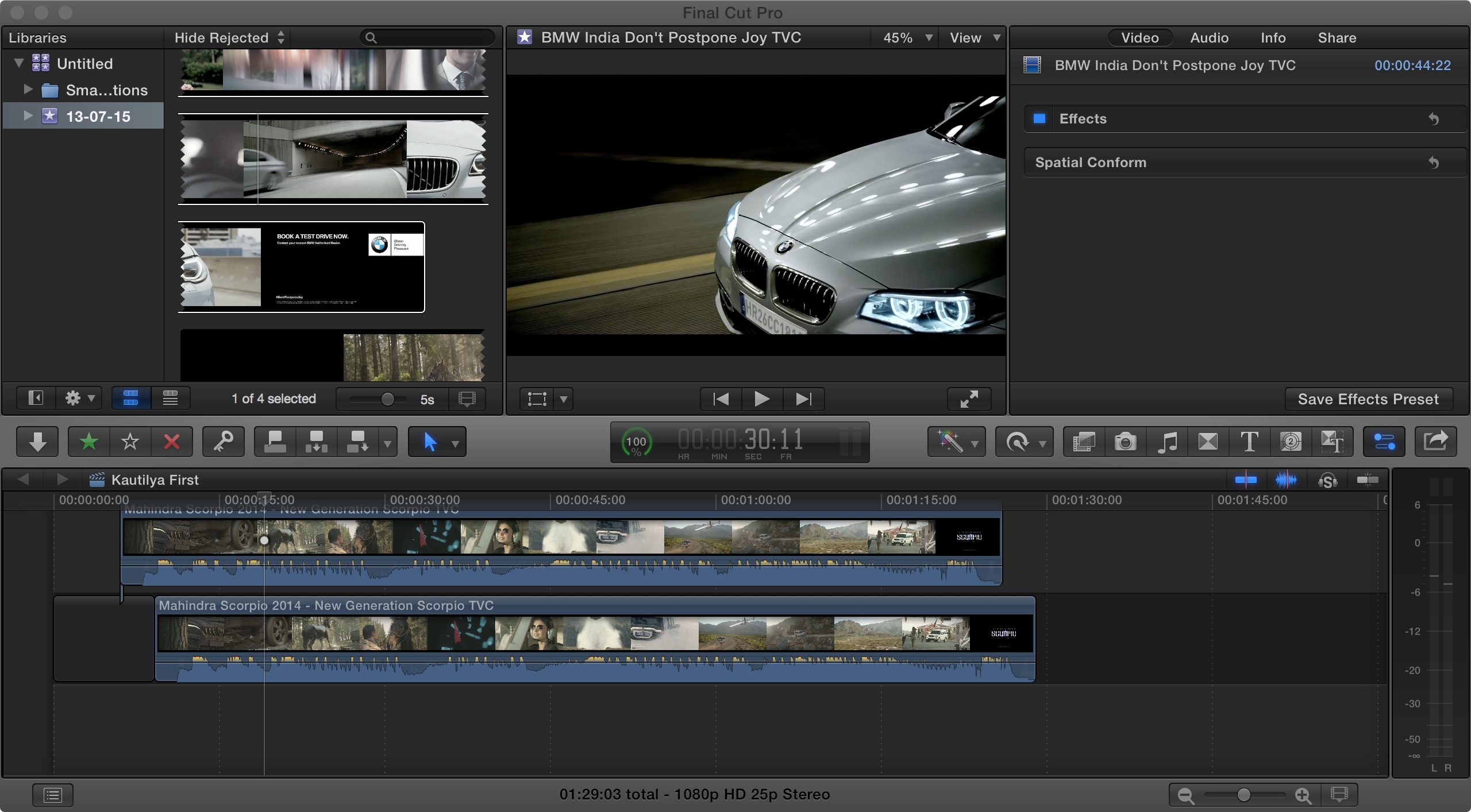Open the browser gear action menu

pos(79,399)
